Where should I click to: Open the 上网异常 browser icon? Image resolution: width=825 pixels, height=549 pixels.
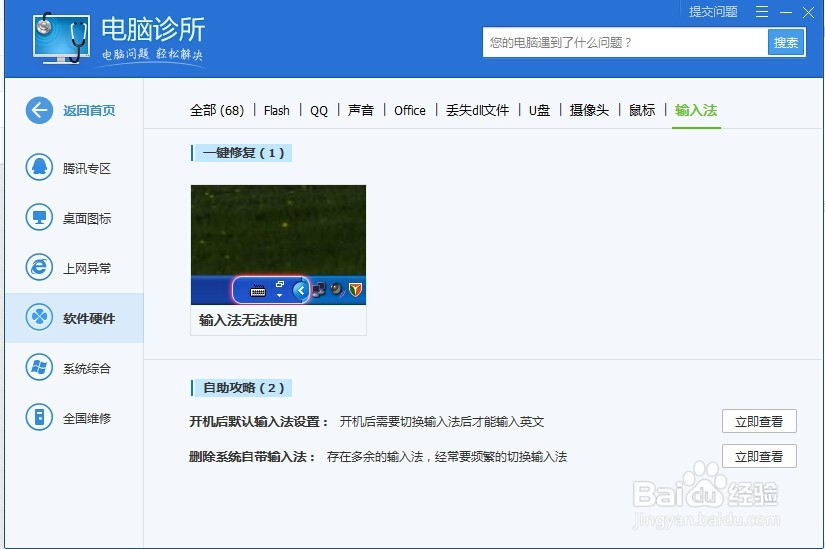[39, 267]
